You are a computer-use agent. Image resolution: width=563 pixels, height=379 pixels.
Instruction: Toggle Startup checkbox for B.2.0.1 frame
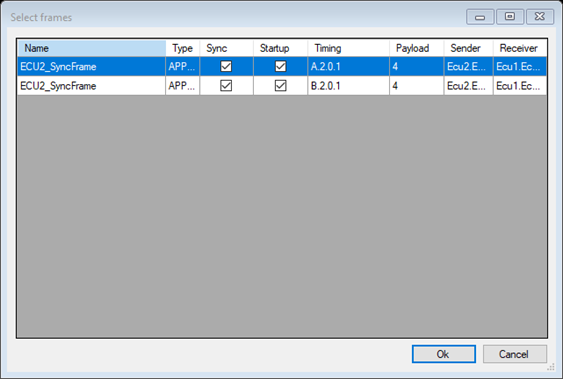click(280, 86)
